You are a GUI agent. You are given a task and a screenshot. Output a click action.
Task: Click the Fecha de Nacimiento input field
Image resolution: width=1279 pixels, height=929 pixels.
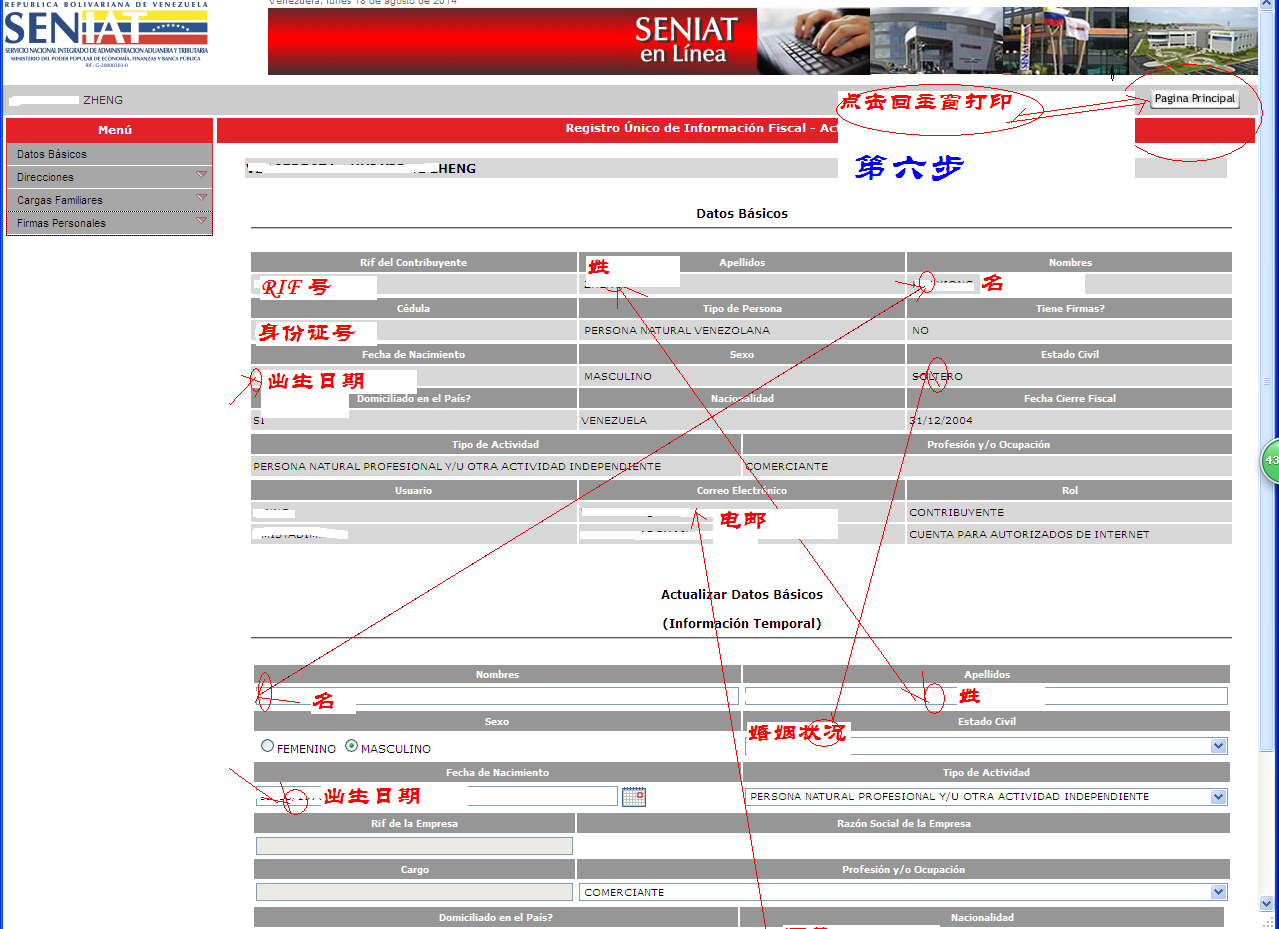pyautogui.click(x=437, y=796)
